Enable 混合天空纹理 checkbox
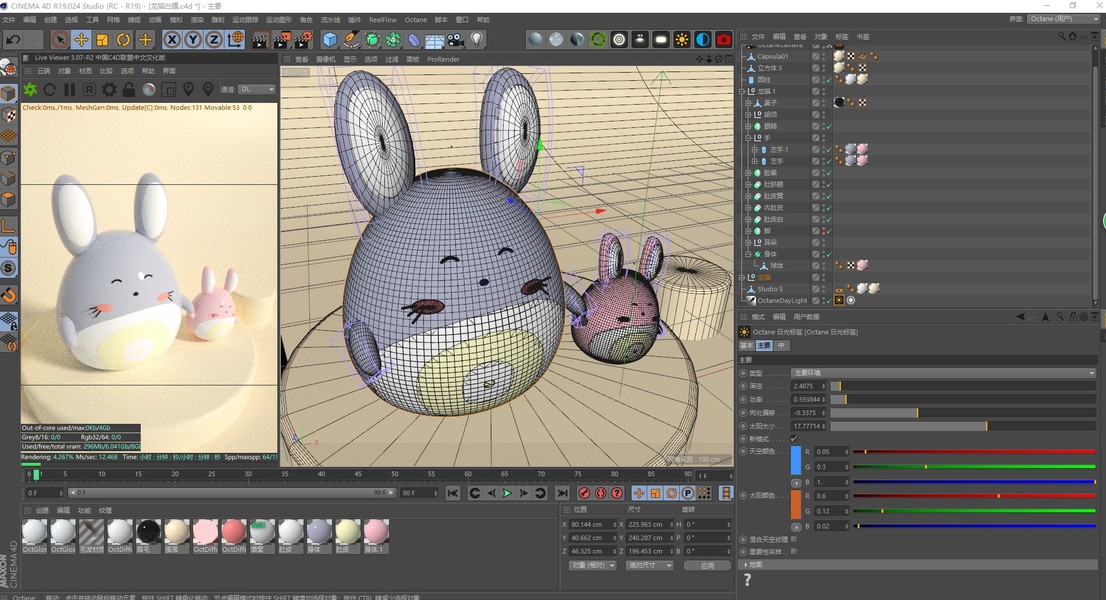The image size is (1106, 600). point(794,539)
